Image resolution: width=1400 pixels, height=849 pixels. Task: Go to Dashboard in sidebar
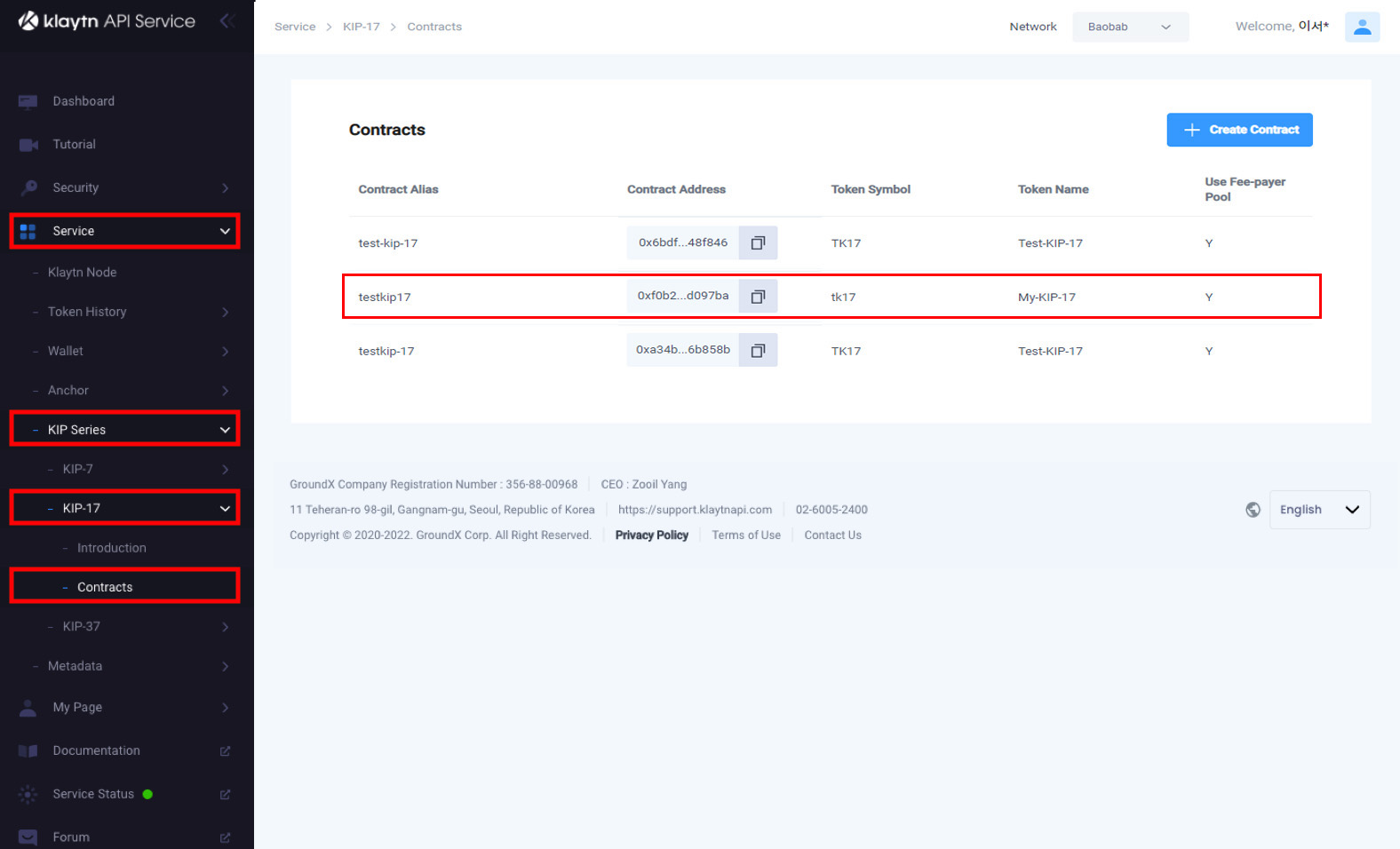point(84,101)
